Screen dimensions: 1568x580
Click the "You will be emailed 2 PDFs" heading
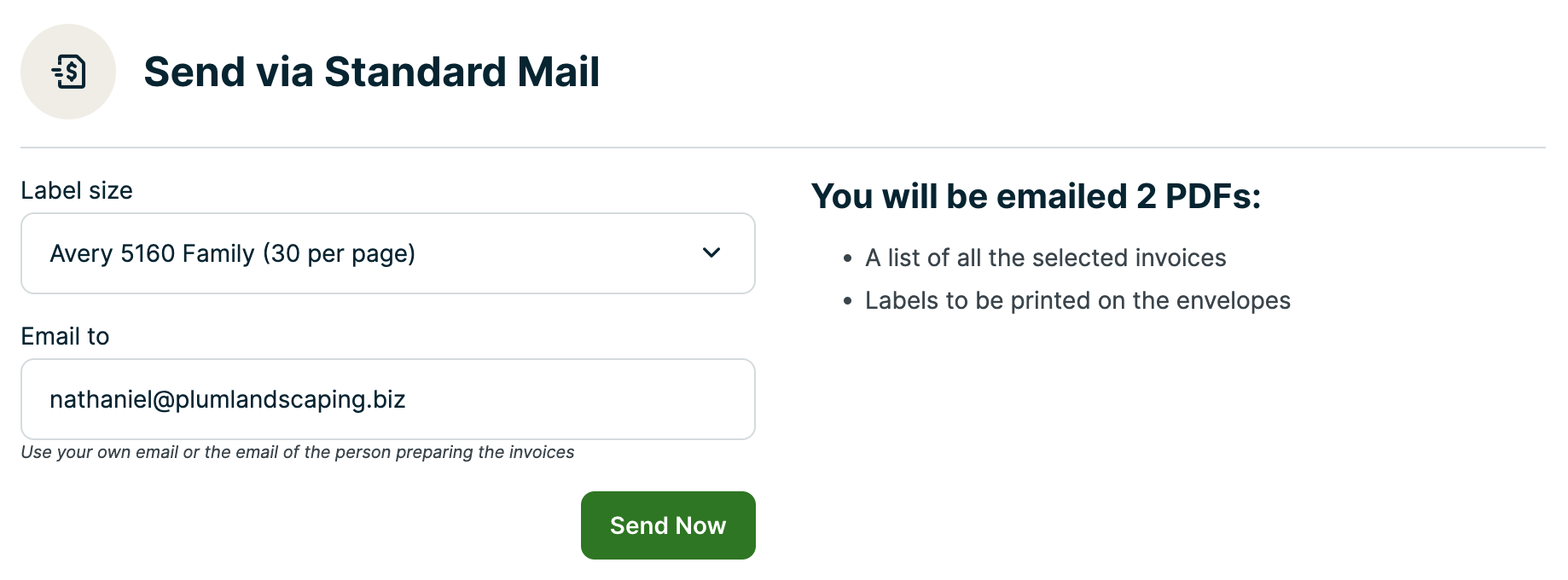[1035, 196]
